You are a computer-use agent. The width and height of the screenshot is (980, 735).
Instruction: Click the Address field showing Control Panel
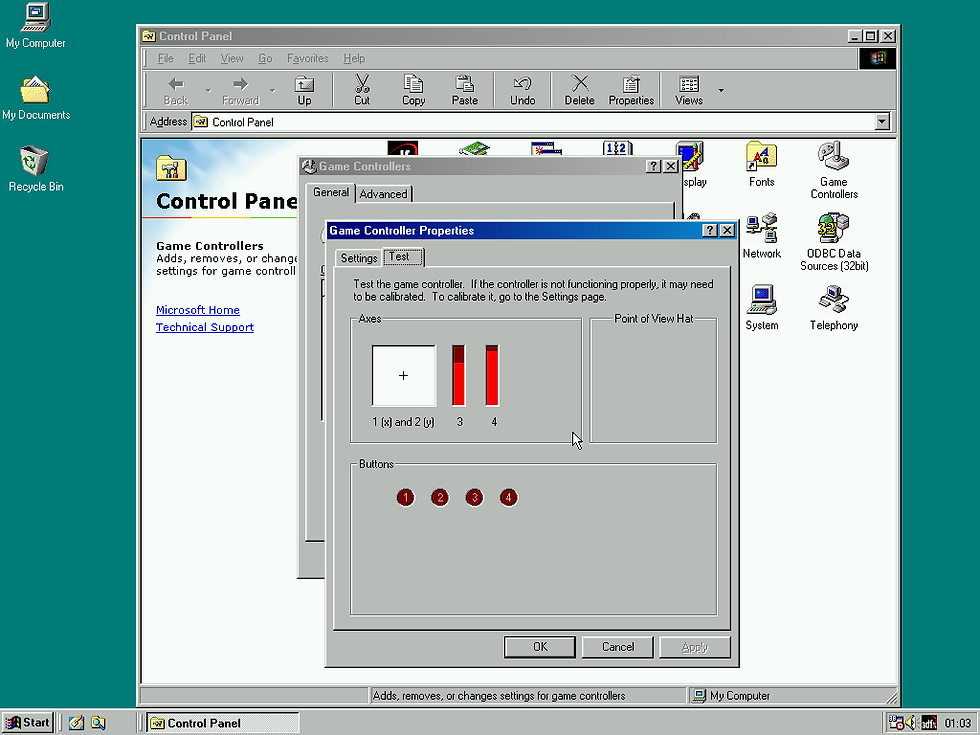(x=541, y=122)
